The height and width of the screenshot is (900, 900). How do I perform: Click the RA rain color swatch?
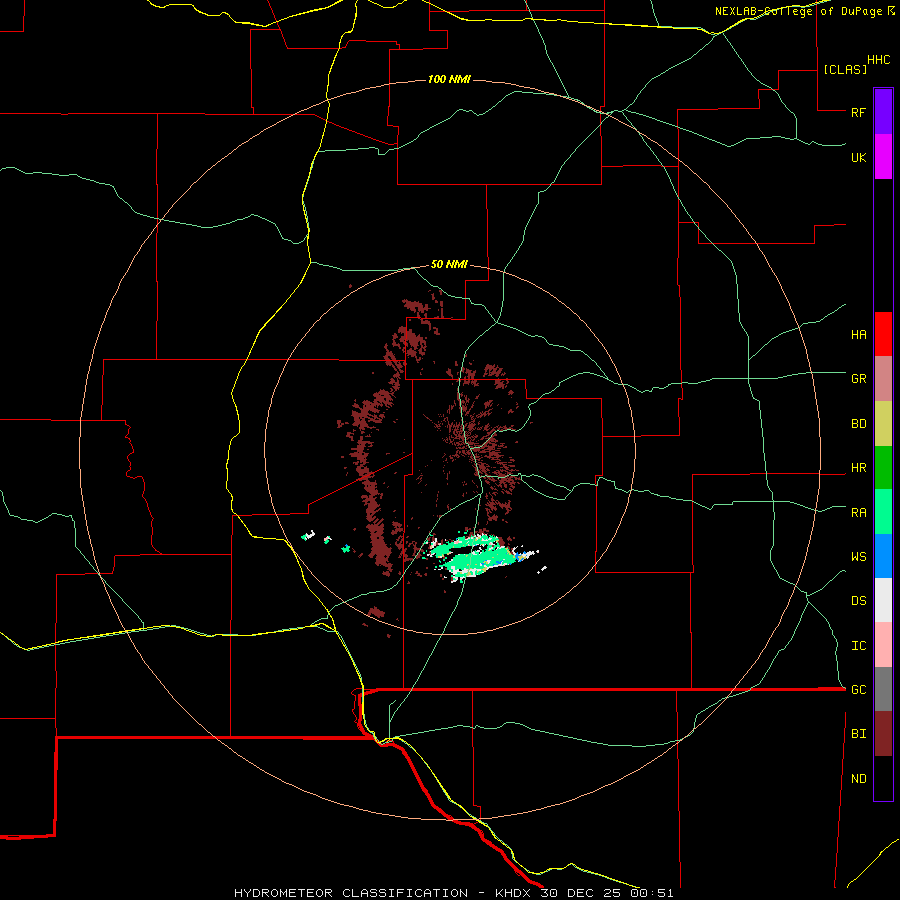tap(883, 512)
